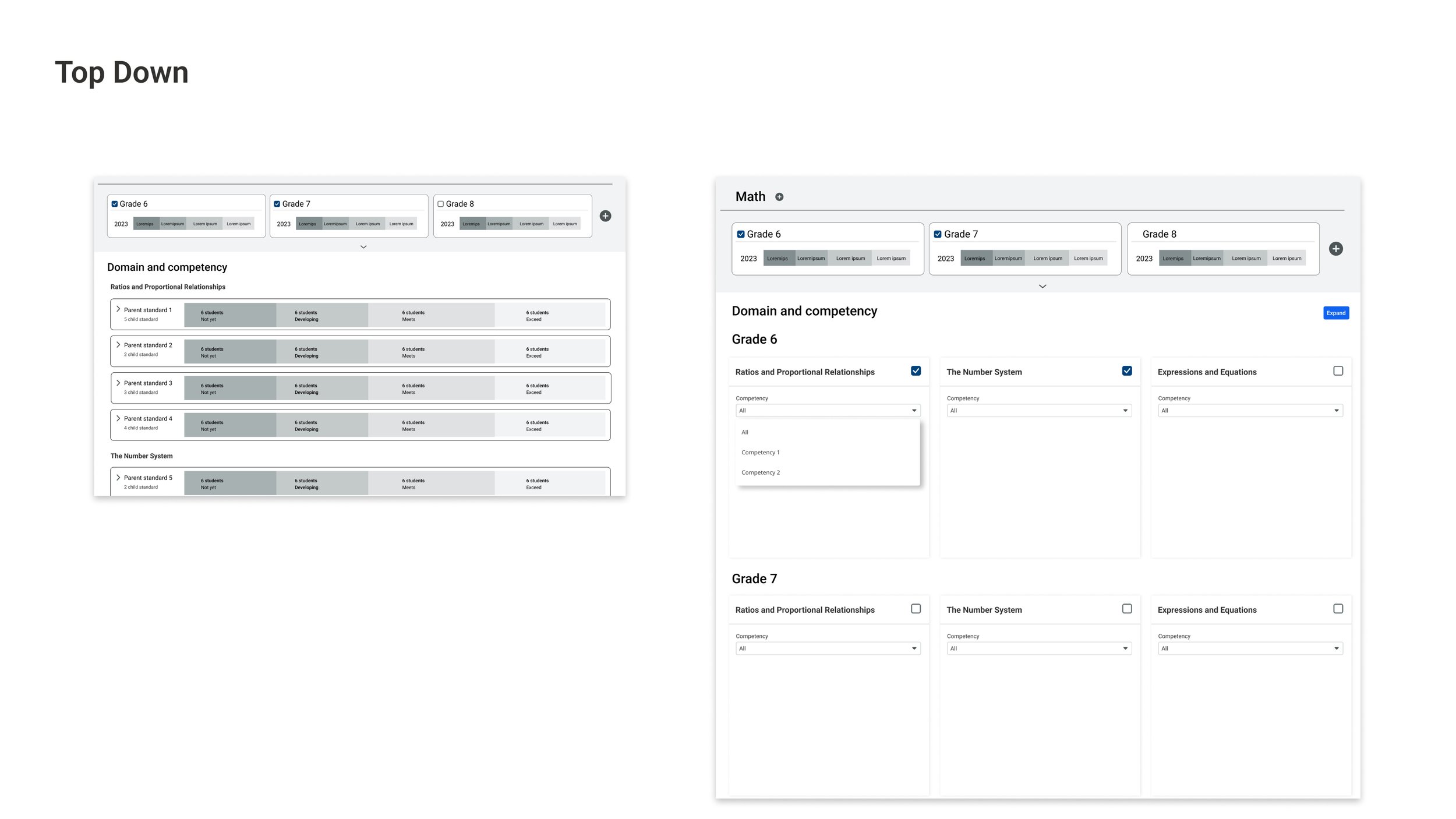
Task: Expand Parent standard 5 chevron
Action: tap(118, 478)
